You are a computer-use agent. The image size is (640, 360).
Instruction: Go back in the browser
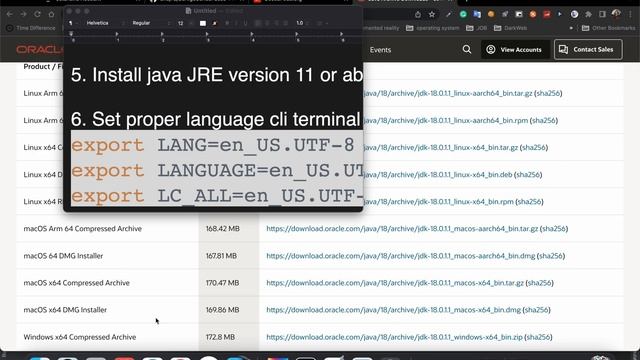pyautogui.click(x=10, y=14)
